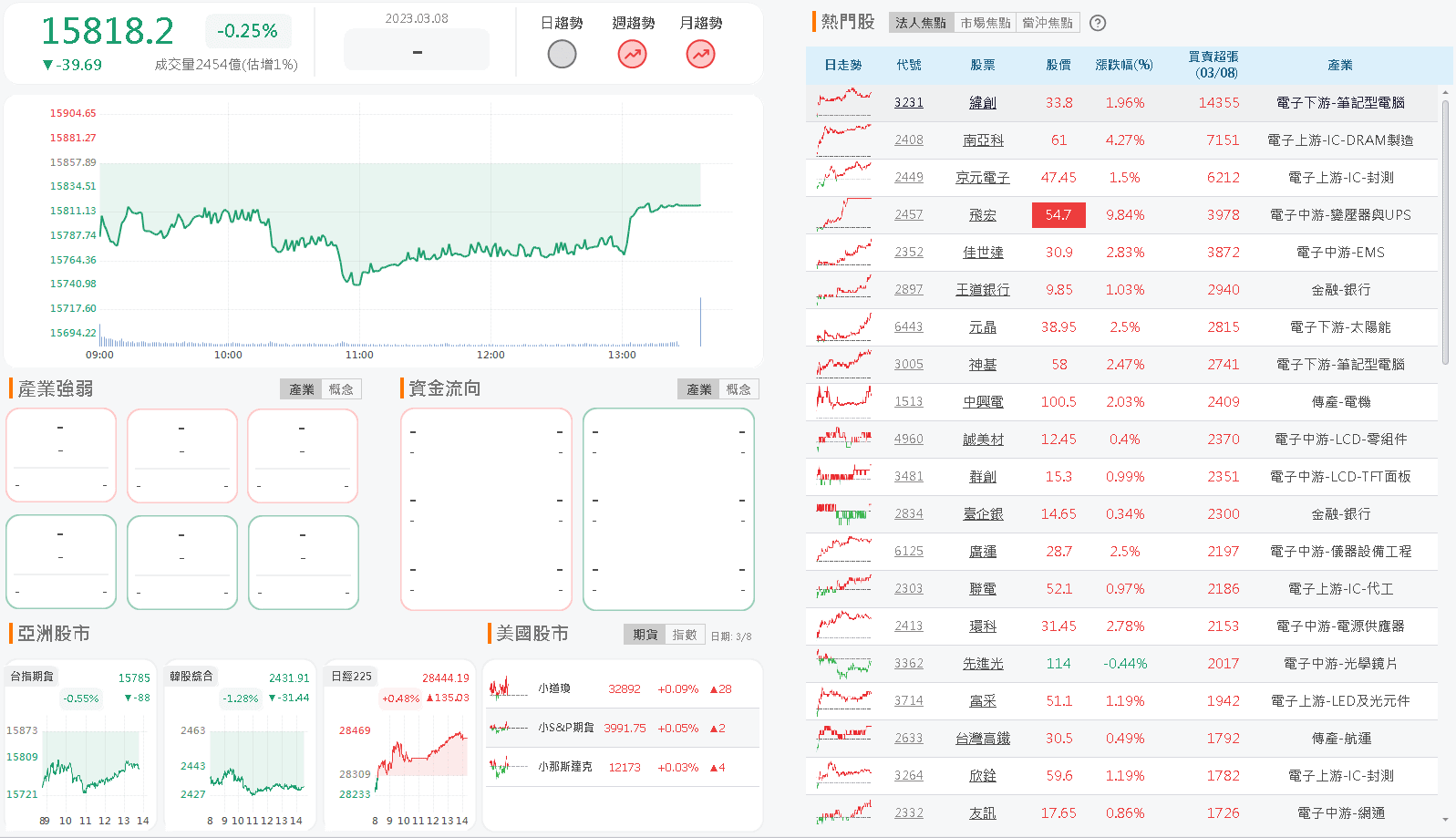Viewport: 1456px width, 838px height.
Task: Click the -0.25% change badge
Action: pyautogui.click(x=248, y=31)
